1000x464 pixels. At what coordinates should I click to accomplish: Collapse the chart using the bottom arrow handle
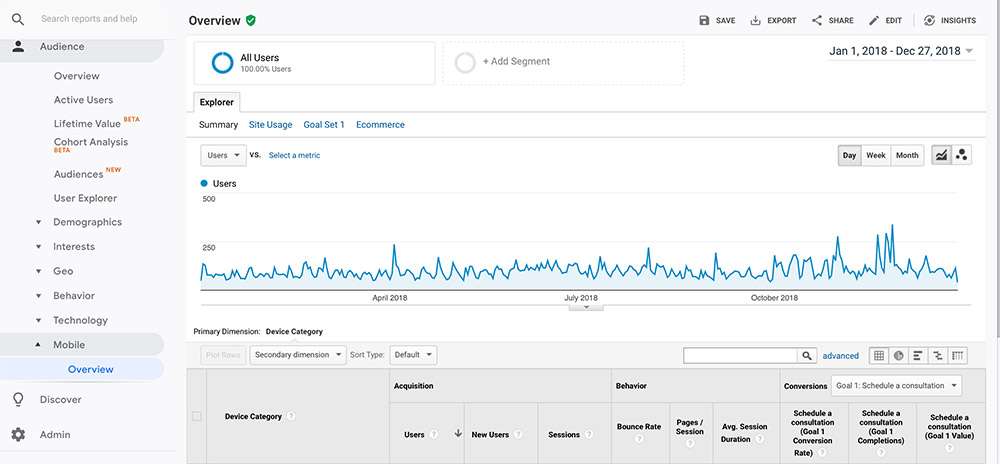(585, 307)
